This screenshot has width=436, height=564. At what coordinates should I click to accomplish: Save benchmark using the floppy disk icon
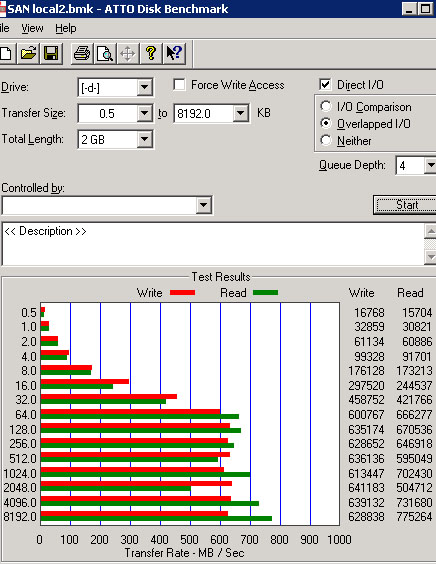51,54
